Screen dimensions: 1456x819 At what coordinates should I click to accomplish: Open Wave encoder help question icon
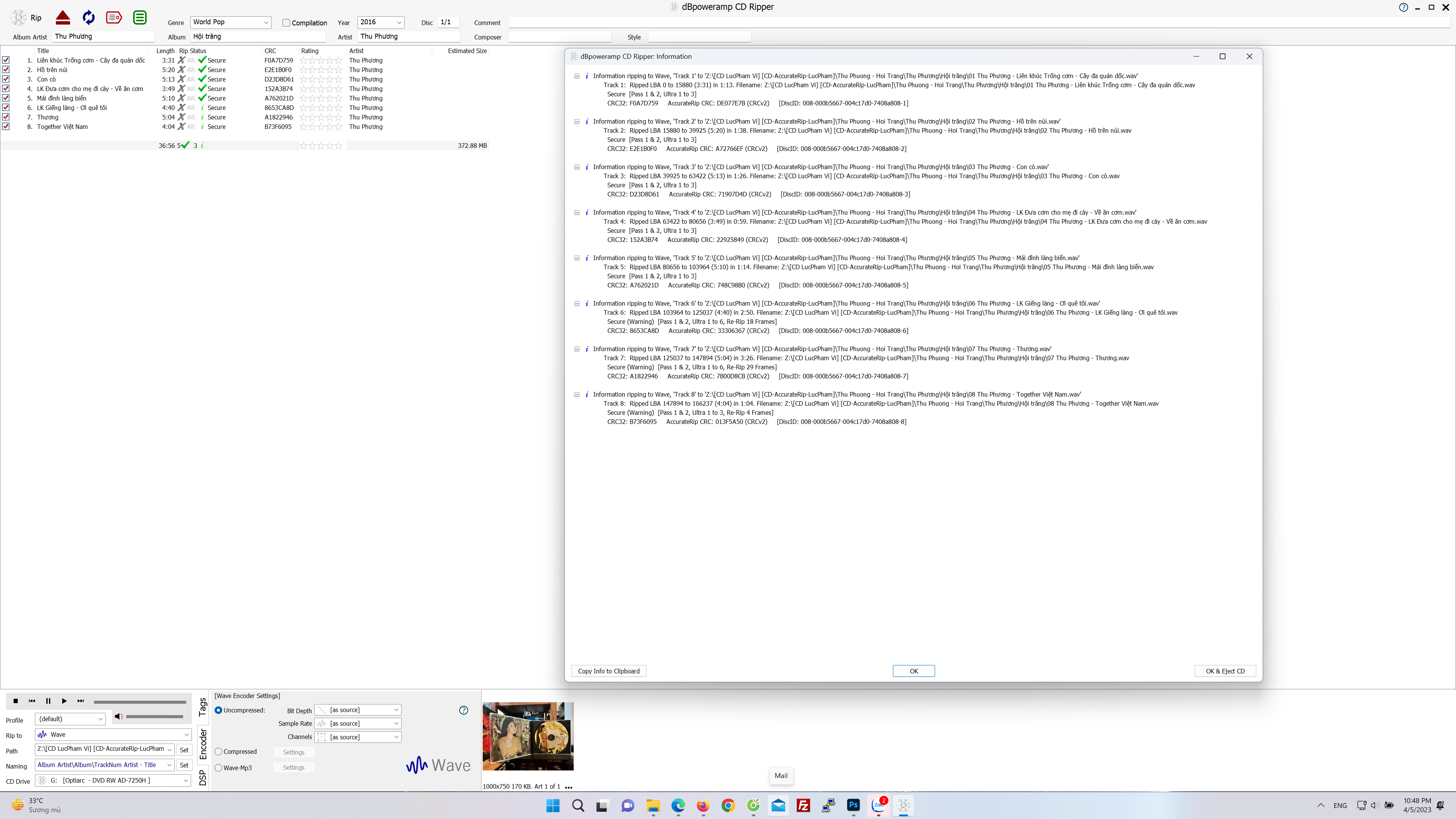click(463, 711)
